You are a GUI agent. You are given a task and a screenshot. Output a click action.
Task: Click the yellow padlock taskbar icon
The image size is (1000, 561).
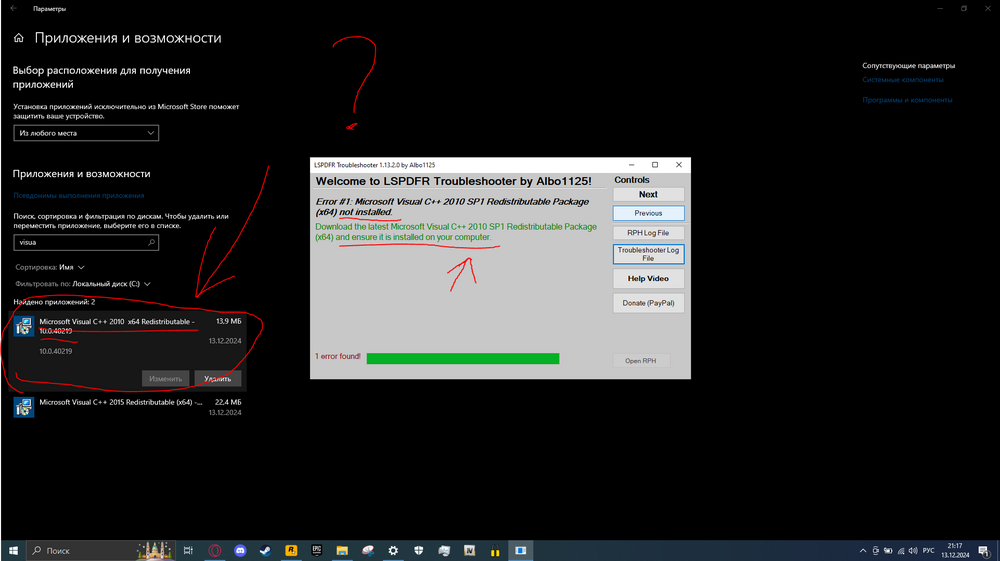click(x=495, y=551)
